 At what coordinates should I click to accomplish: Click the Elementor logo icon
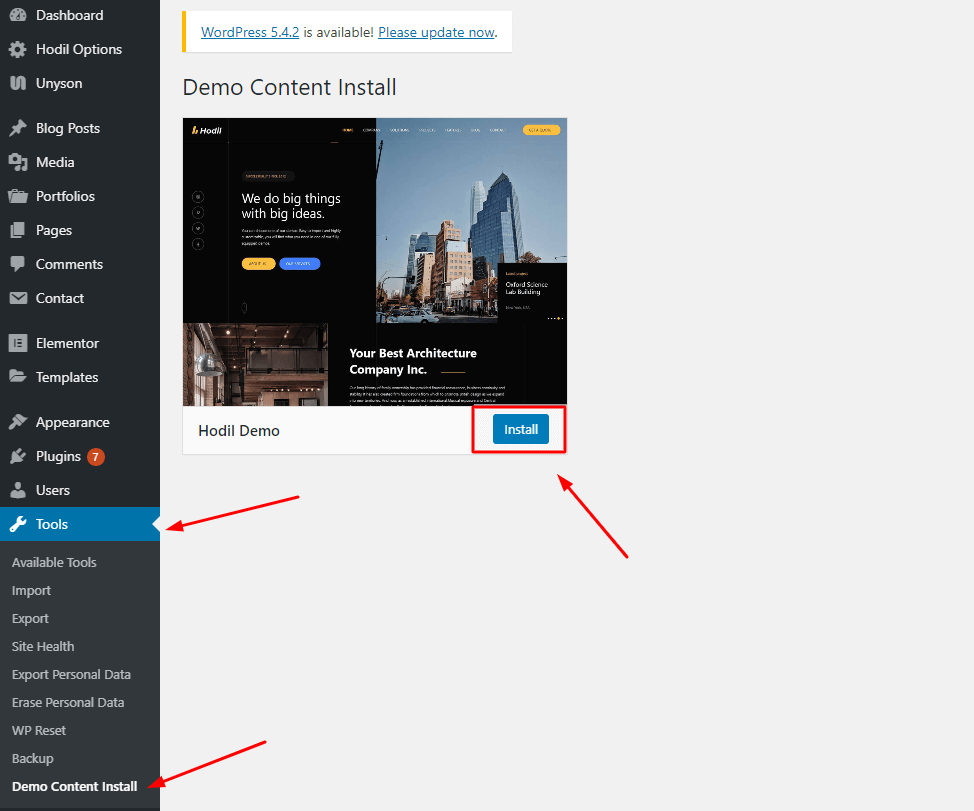click(18, 343)
